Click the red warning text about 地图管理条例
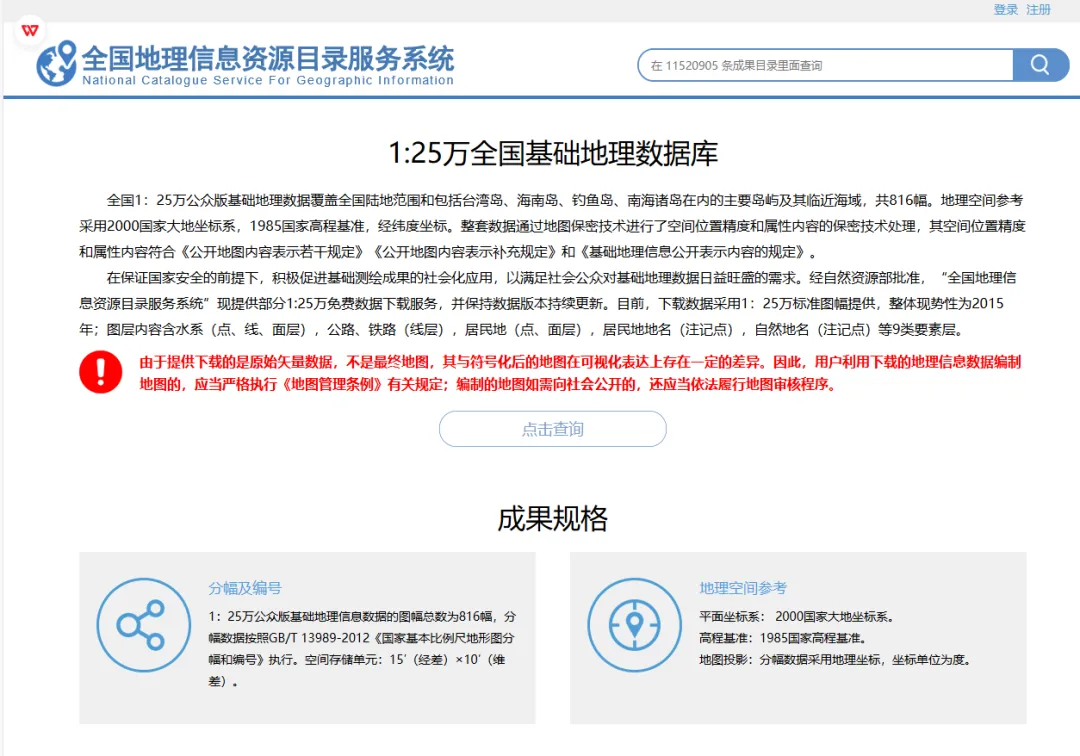Screen dimensions: 1080x756 pos(580,372)
